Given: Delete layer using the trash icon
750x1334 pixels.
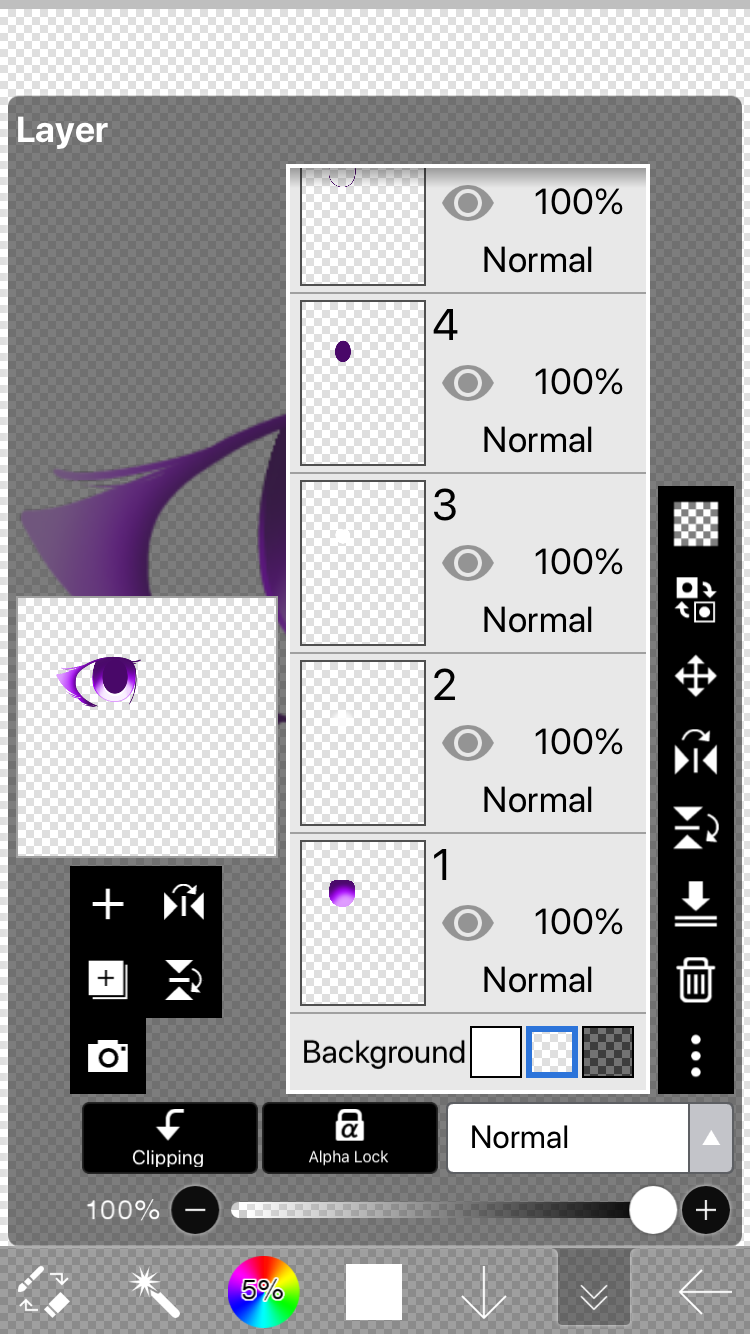Looking at the screenshot, I should click(x=695, y=979).
